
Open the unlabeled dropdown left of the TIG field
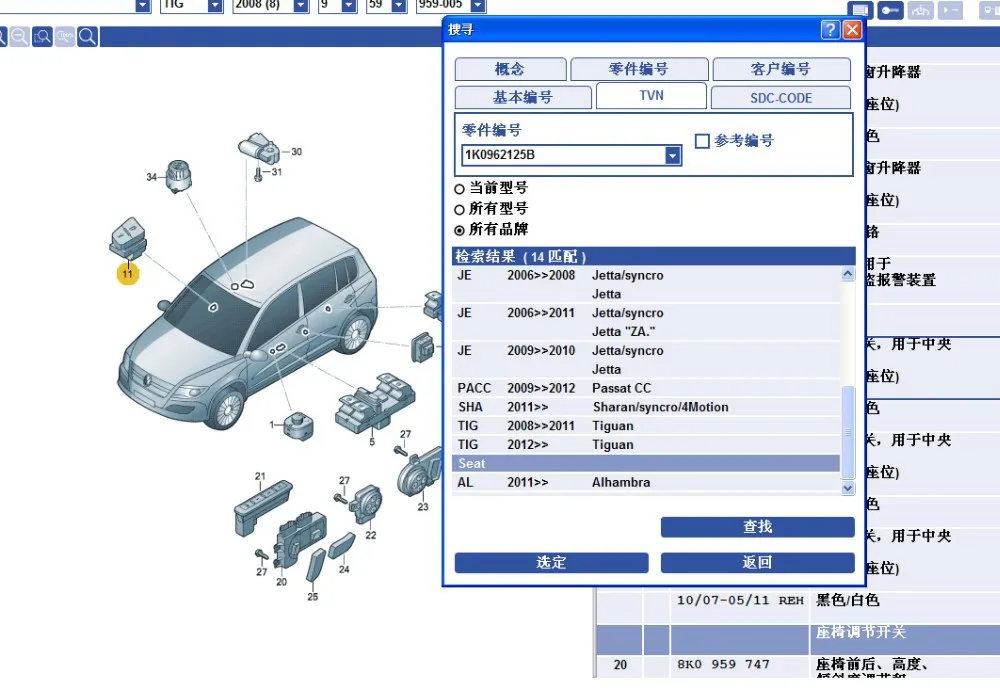(143, 6)
